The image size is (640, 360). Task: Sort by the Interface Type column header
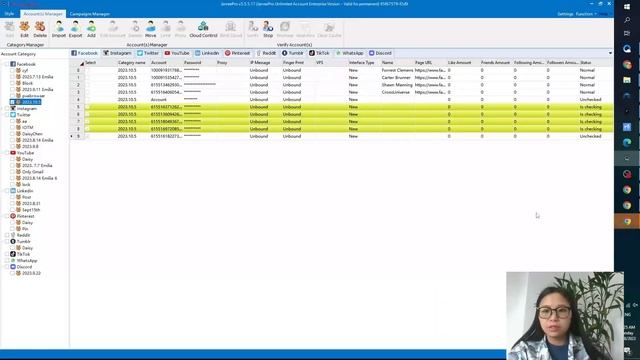coord(361,63)
